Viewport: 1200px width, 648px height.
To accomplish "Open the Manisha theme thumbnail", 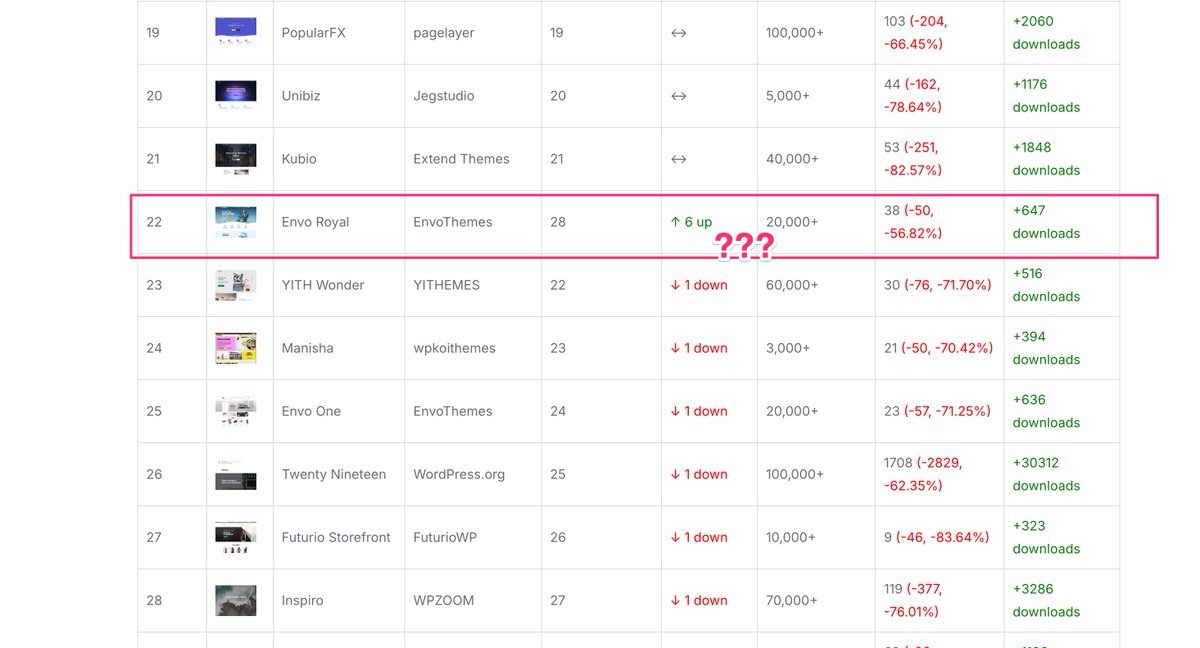I will click(236, 348).
